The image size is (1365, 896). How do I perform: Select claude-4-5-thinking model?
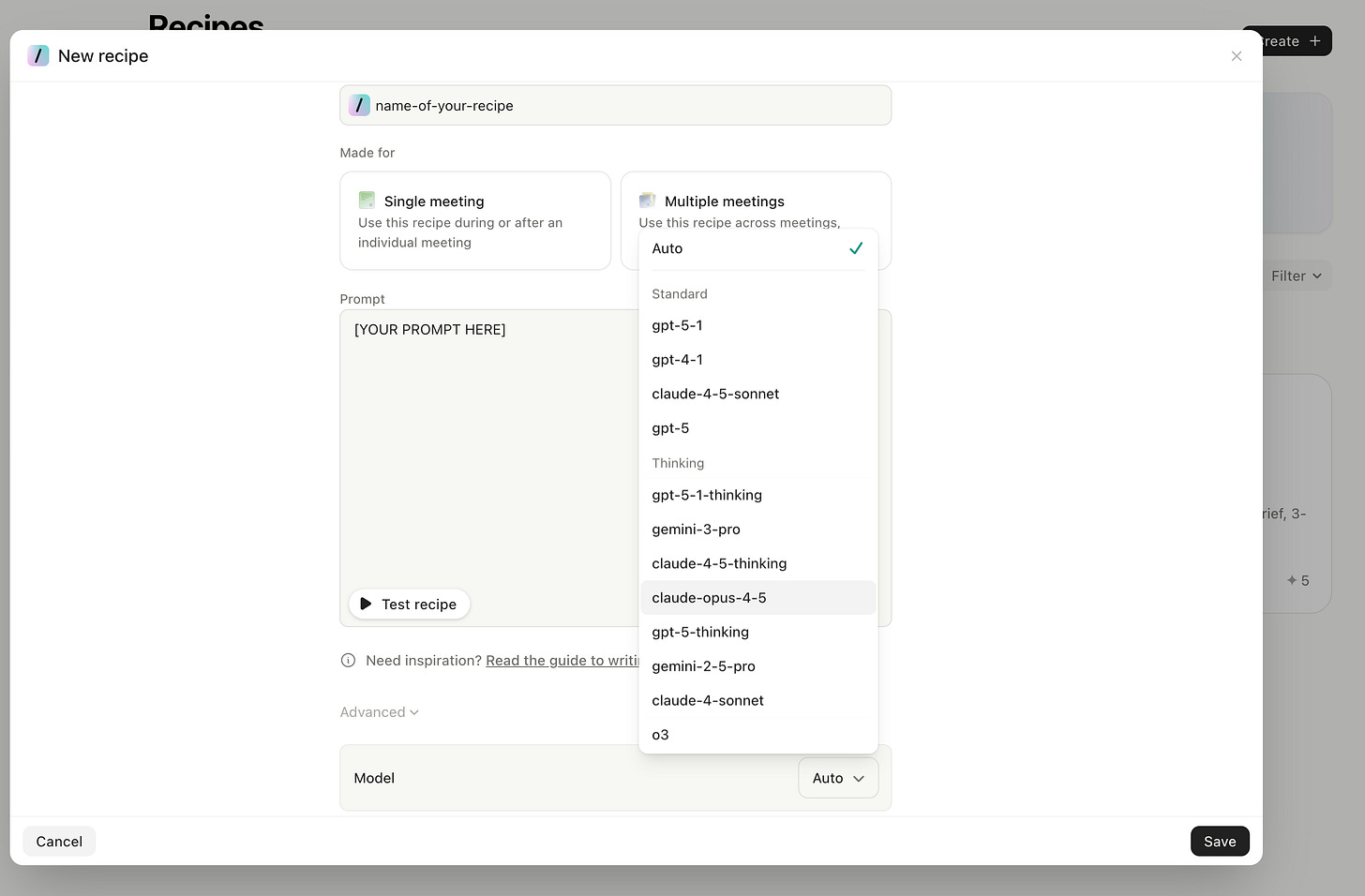click(758, 563)
